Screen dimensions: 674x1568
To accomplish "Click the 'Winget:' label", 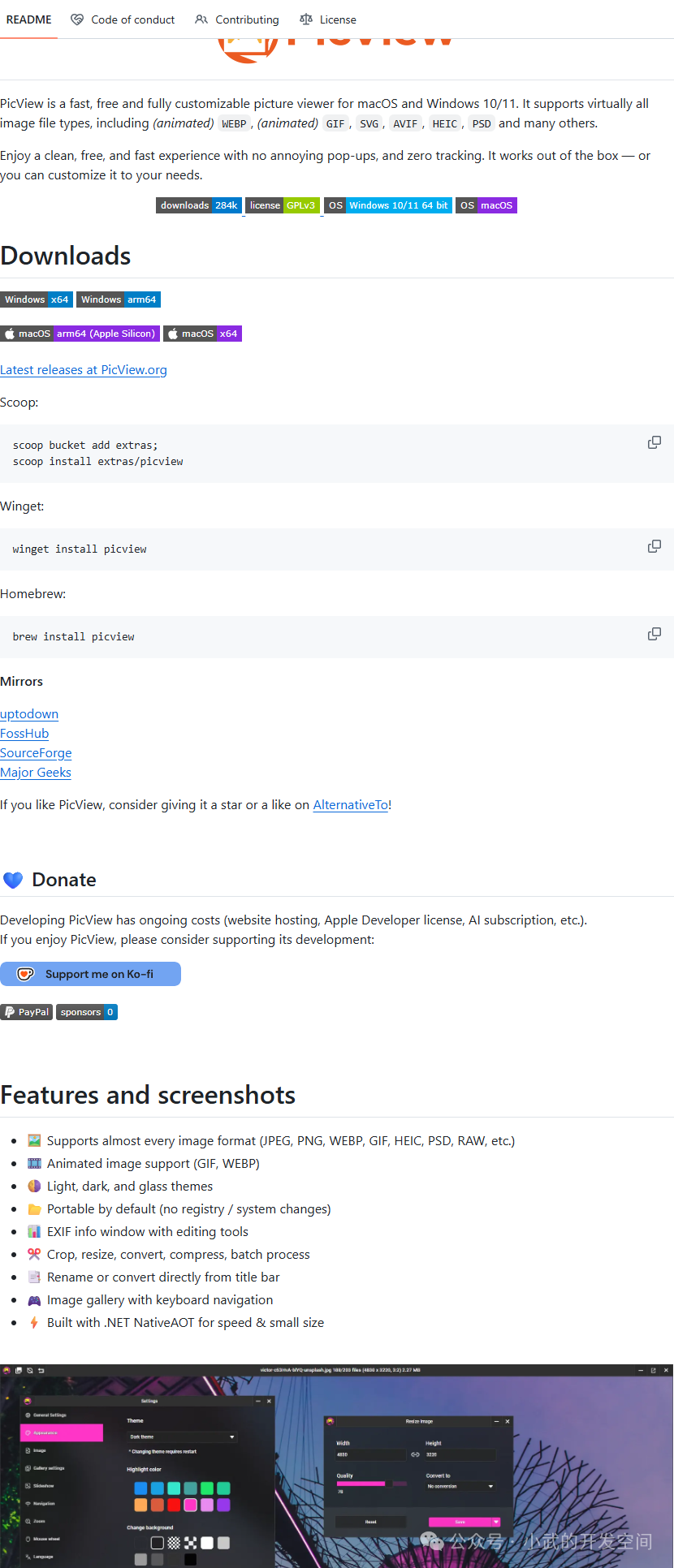I will [23, 506].
